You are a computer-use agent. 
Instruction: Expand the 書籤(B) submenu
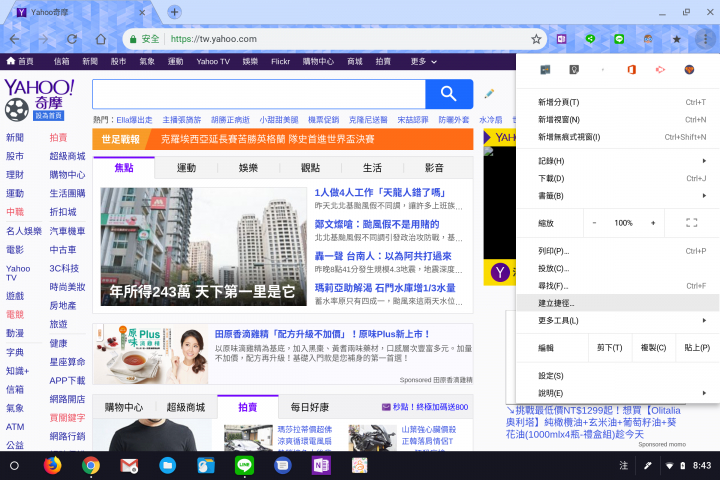pyautogui.click(x=618, y=196)
